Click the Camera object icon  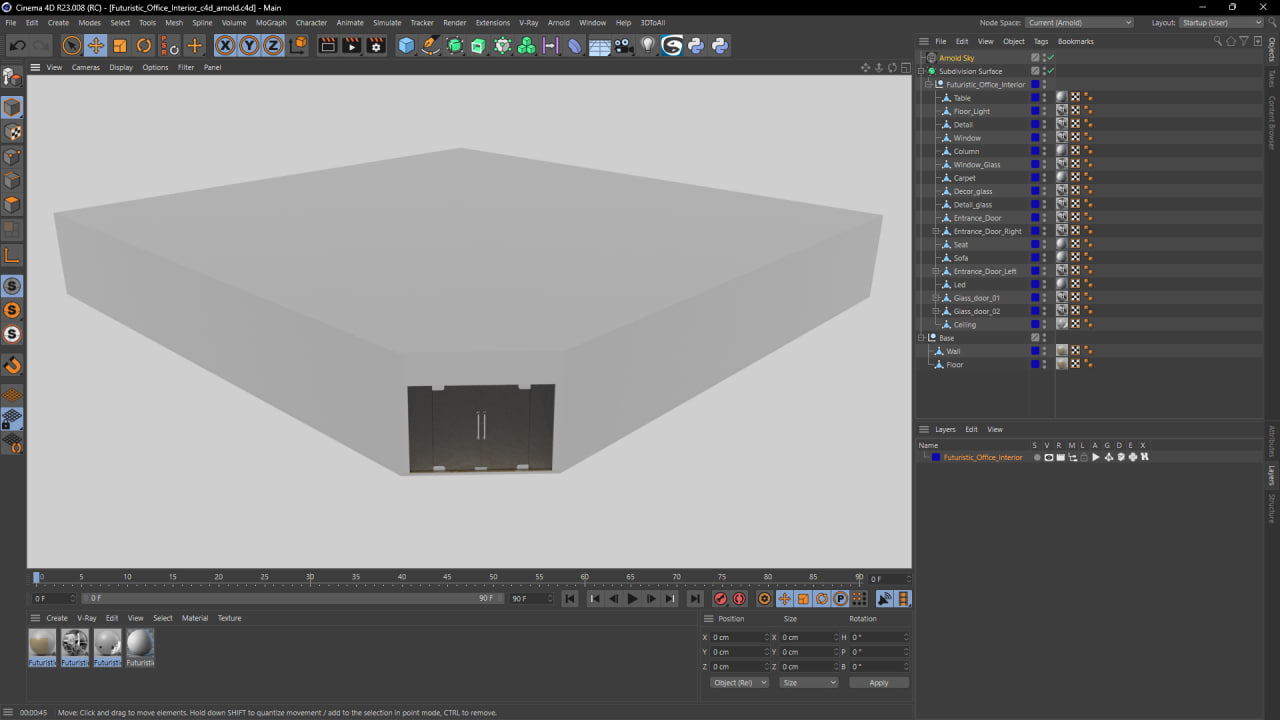pyautogui.click(x=623, y=45)
